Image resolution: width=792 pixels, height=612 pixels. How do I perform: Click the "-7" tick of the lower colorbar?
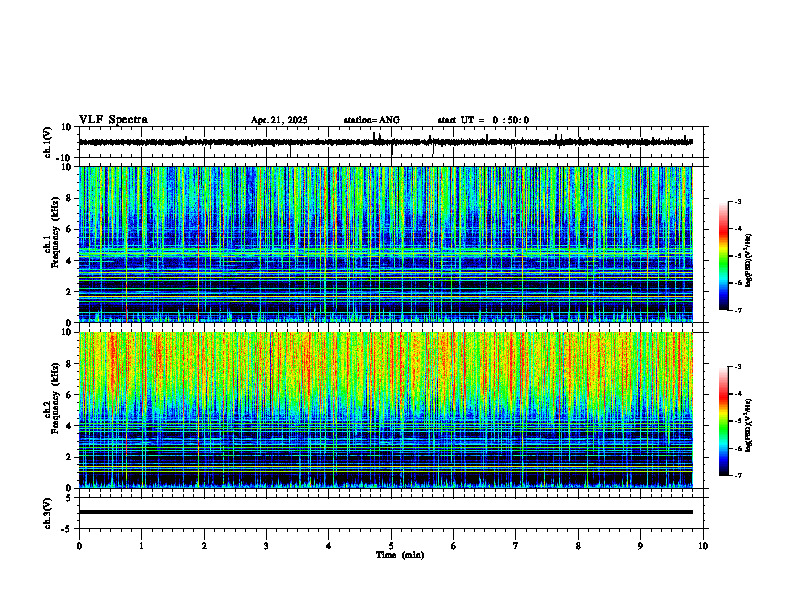[737, 476]
